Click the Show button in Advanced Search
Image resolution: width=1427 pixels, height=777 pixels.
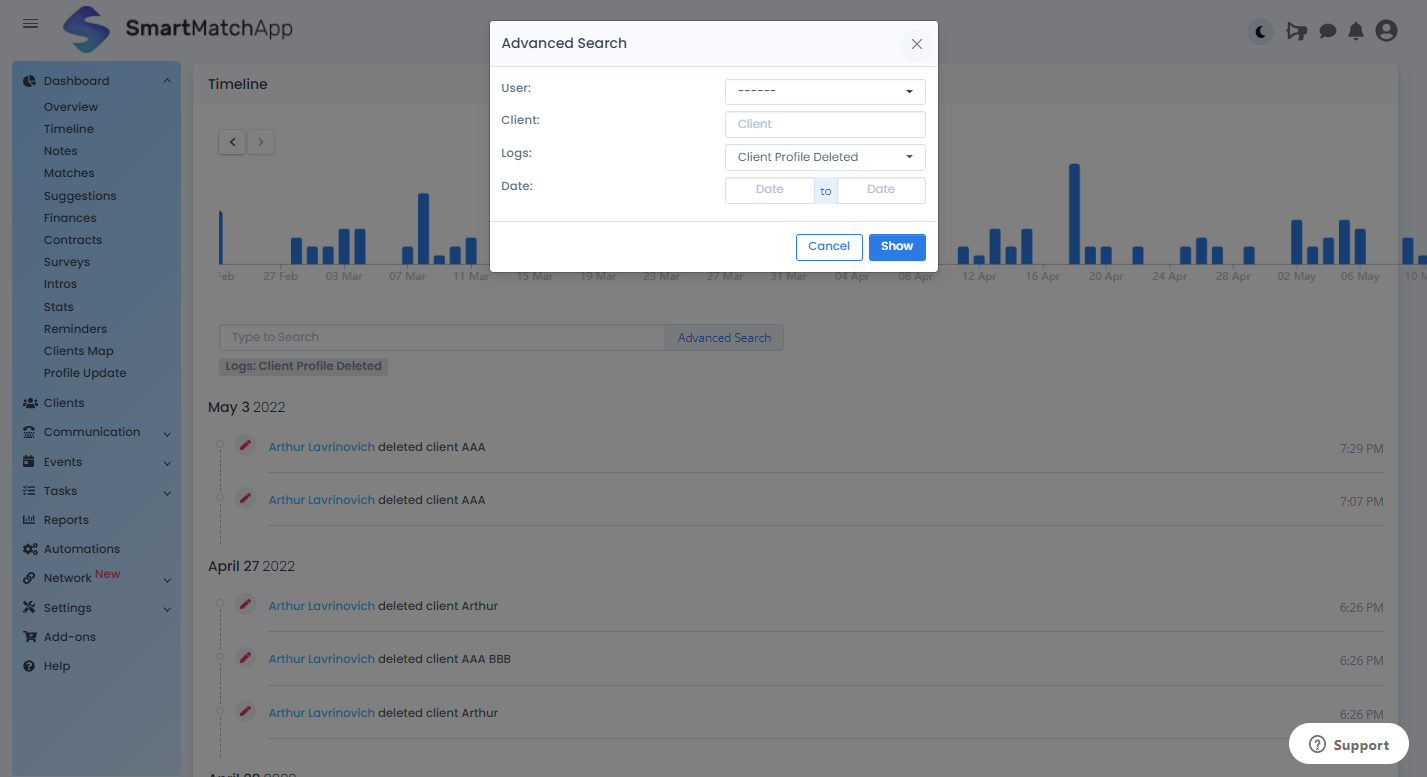pos(896,247)
